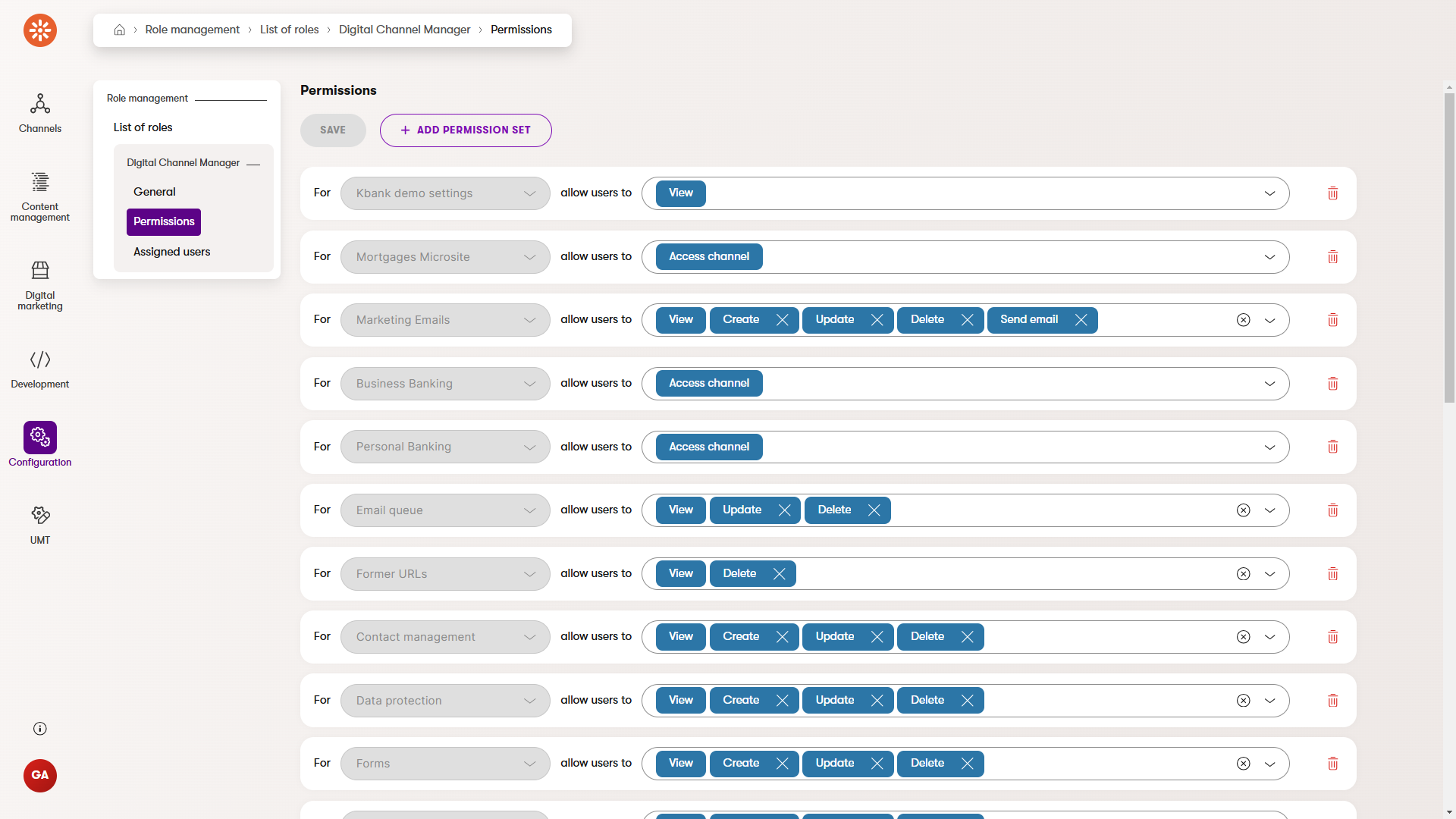This screenshot has width=1456, height=819.
Task: Open the General role settings tab
Action: point(154,192)
